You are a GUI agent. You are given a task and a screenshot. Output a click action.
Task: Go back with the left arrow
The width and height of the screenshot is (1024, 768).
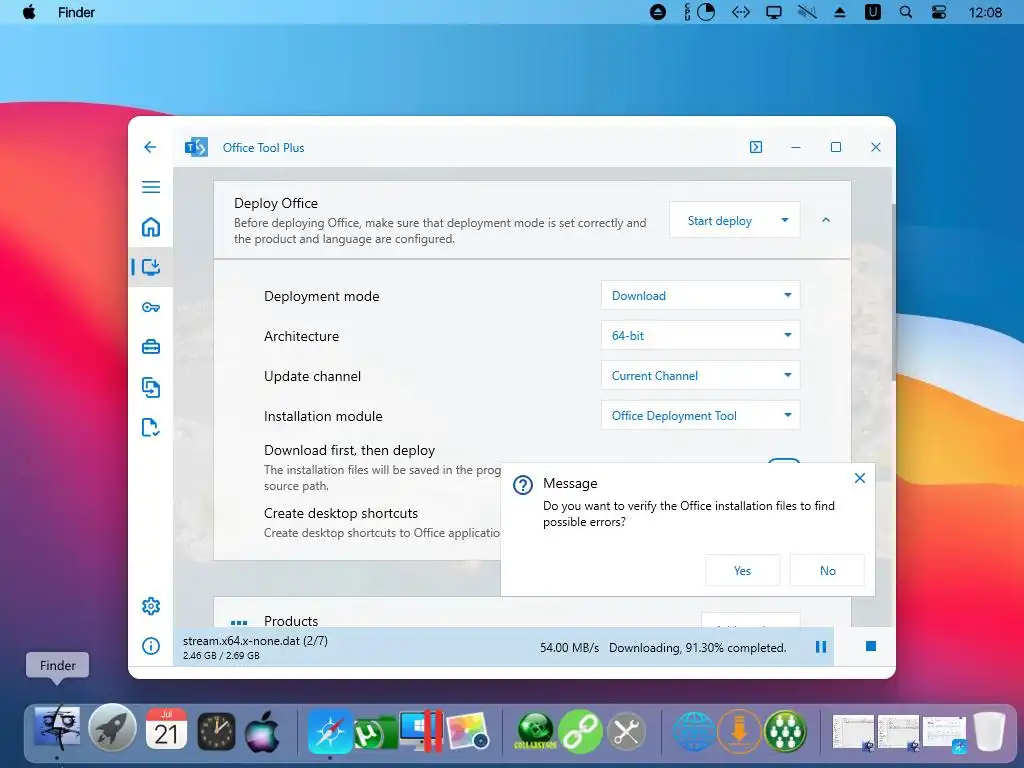[x=150, y=147]
